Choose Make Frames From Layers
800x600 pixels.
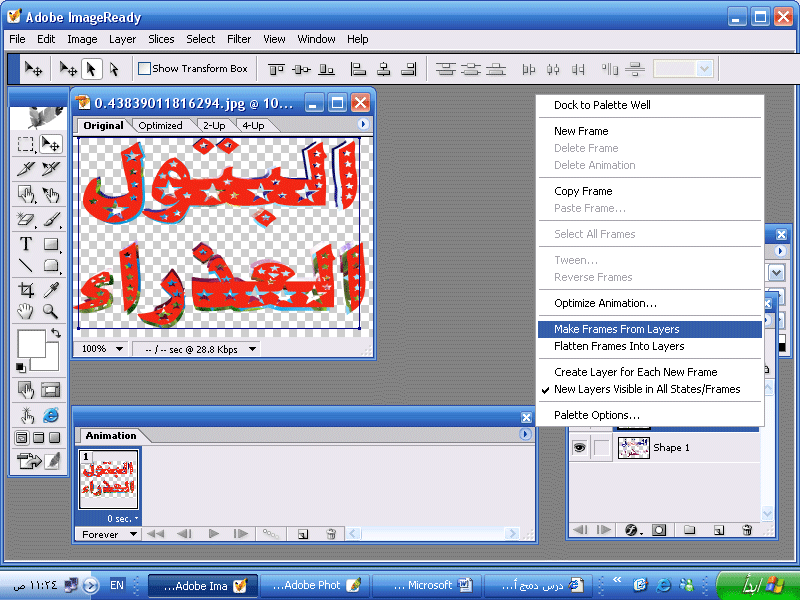coord(616,329)
